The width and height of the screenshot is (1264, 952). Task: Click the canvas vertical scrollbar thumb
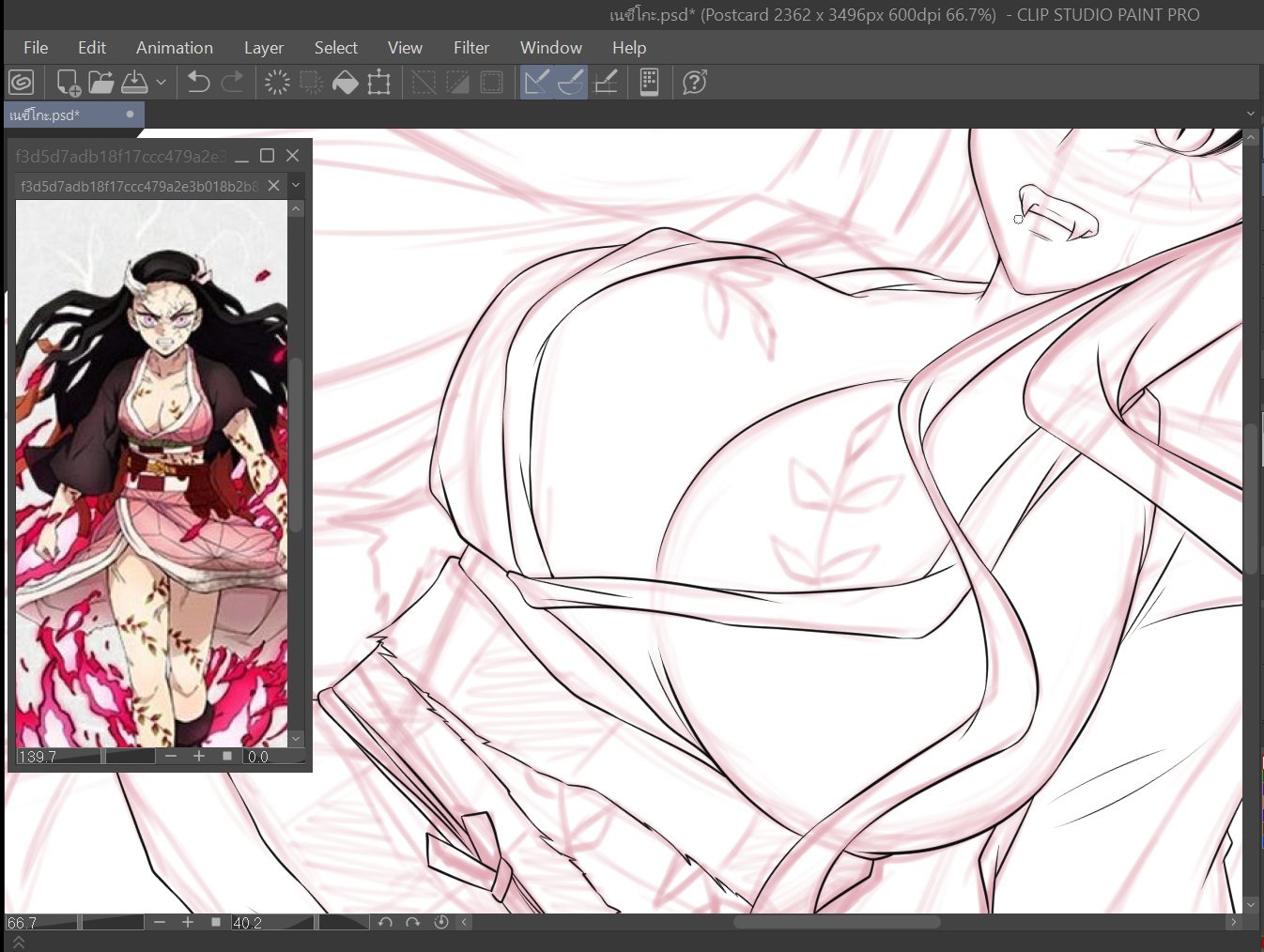click(x=1251, y=499)
